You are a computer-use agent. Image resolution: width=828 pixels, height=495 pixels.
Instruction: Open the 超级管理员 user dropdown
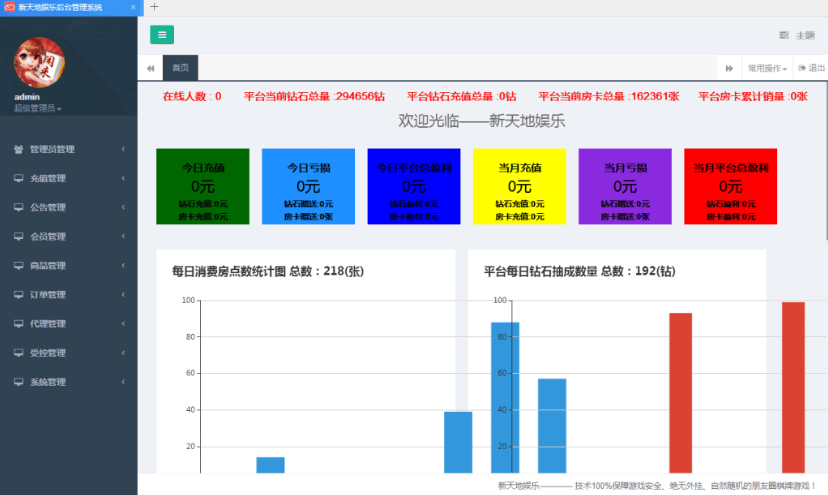[x=38, y=108]
